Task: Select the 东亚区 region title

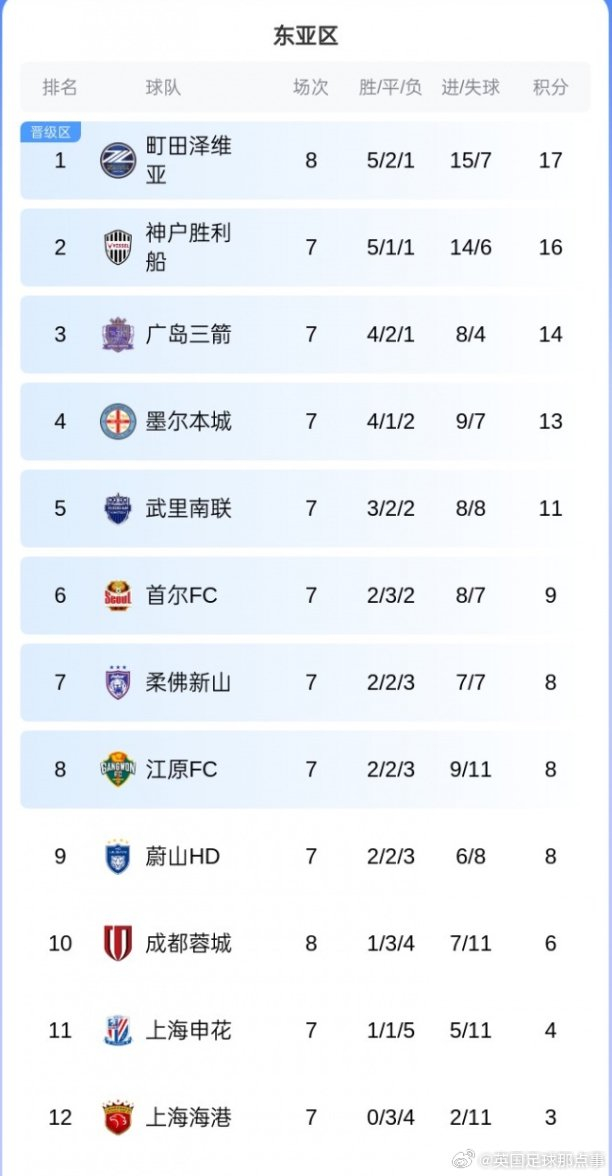Action: click(x=306, y=36)
